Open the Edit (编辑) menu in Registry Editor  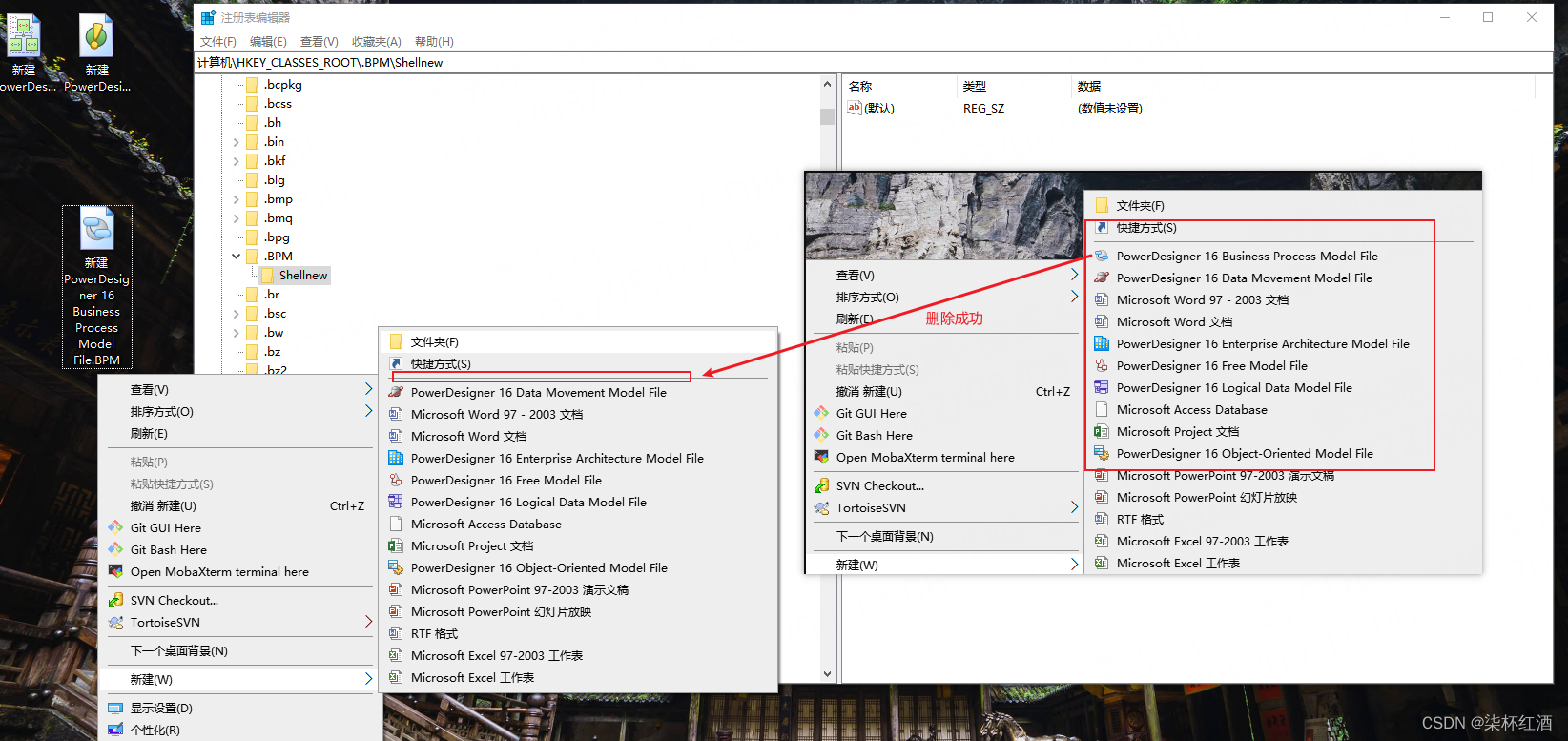pyautogui.click(x=268, y=42)
